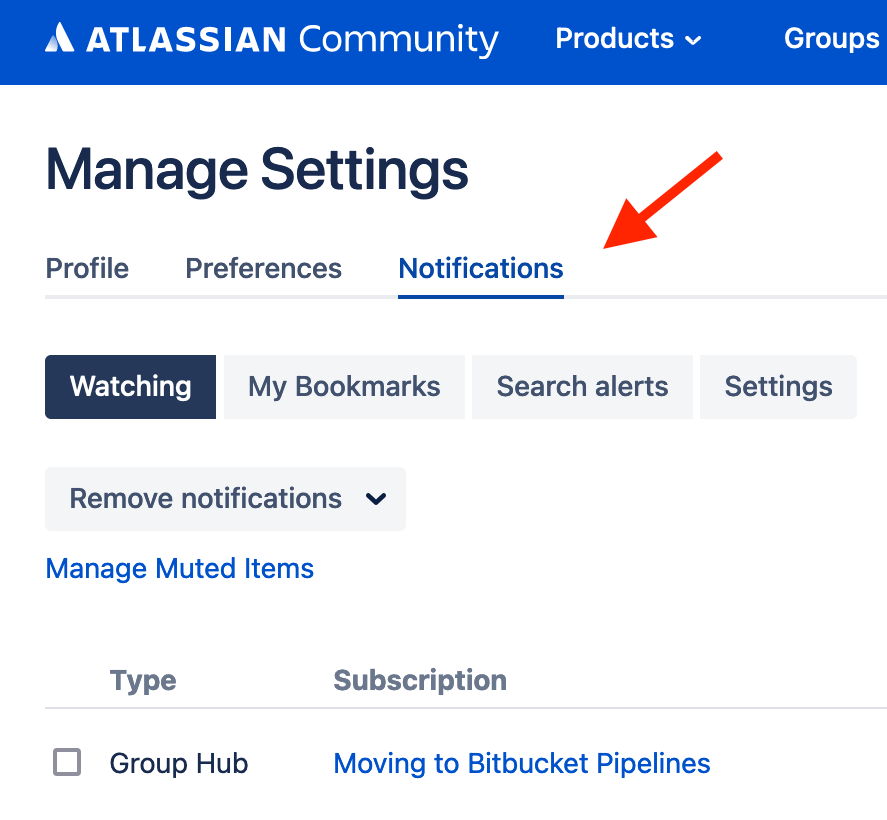Image resolution: width=887 pixels, height=820 pixels.
Task: Open the Groups menu item
Action: [x=831, y=39]
